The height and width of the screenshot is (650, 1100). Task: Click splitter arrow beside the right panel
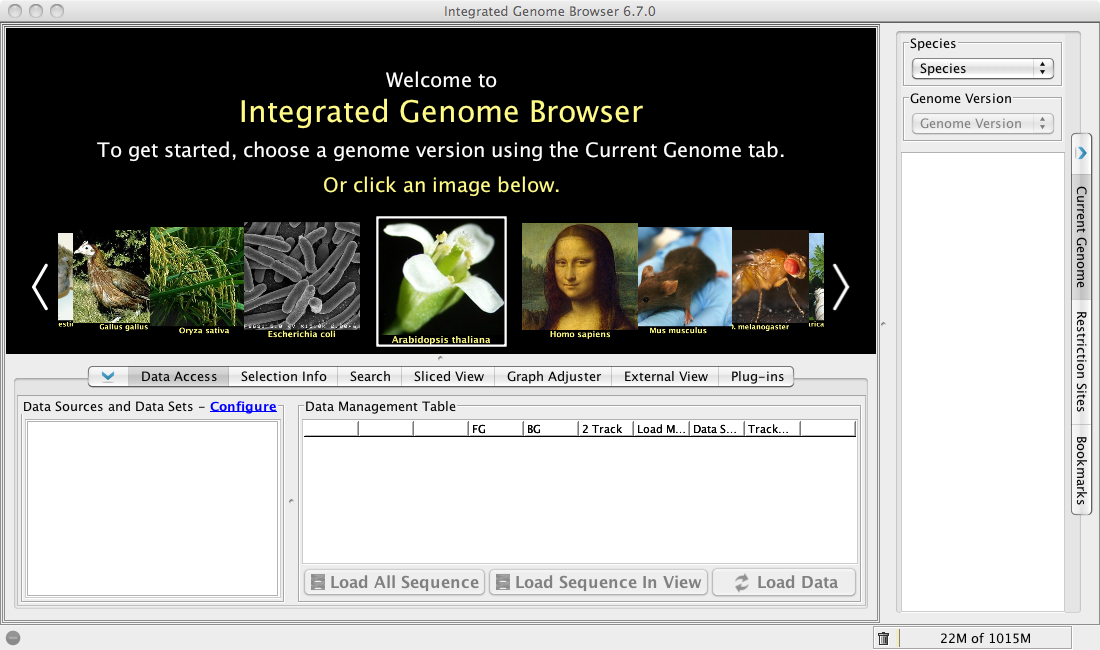883,324
